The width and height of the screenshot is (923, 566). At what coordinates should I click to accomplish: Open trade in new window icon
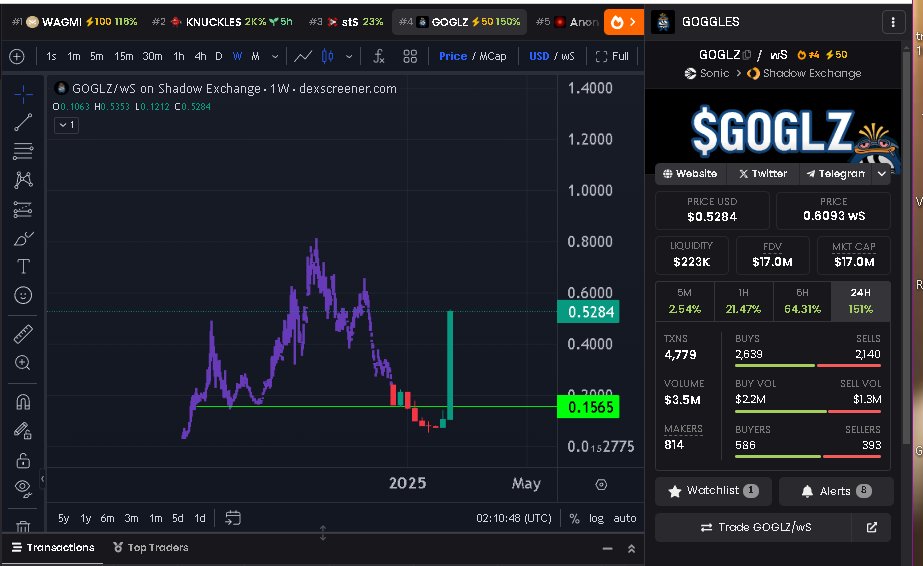(x=872, y=527)
